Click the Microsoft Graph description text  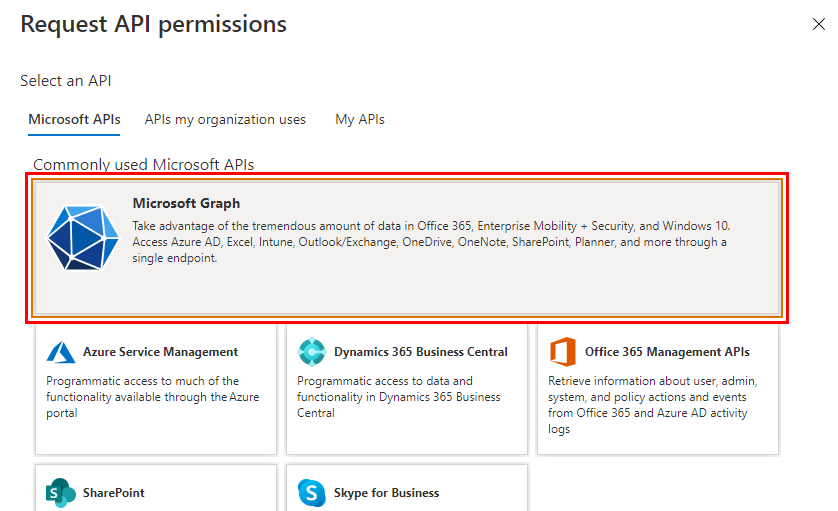[x=430, y=242]
